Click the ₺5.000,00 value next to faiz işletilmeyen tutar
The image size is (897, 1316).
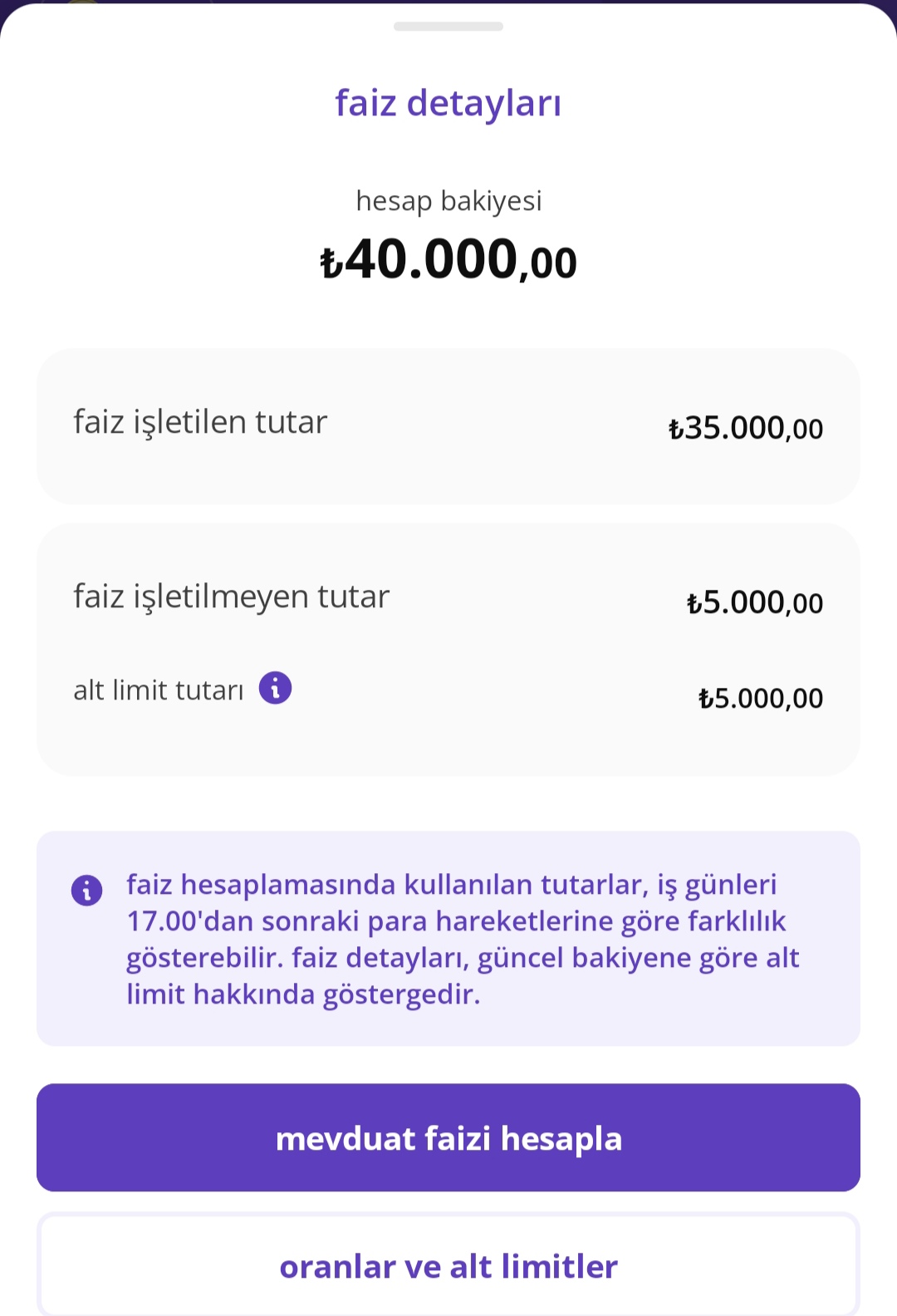pyautogui.click(x=755, y=602)
